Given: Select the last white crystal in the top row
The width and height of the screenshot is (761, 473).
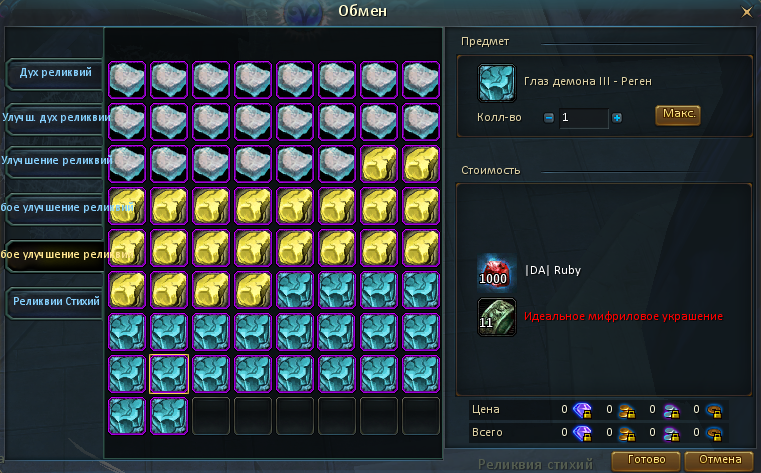Looking at the screenshot, I should [x=421, y=80].
